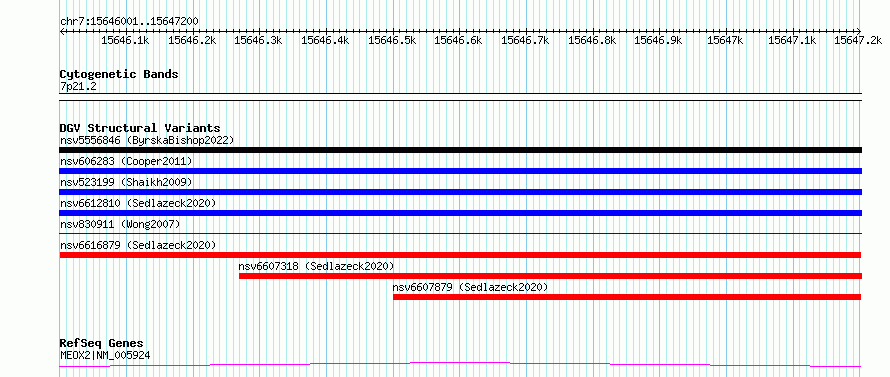Click the 15646.5k ruler tick label
The width and height of the screenshot is (890, 377).
(x=392, y=40)
